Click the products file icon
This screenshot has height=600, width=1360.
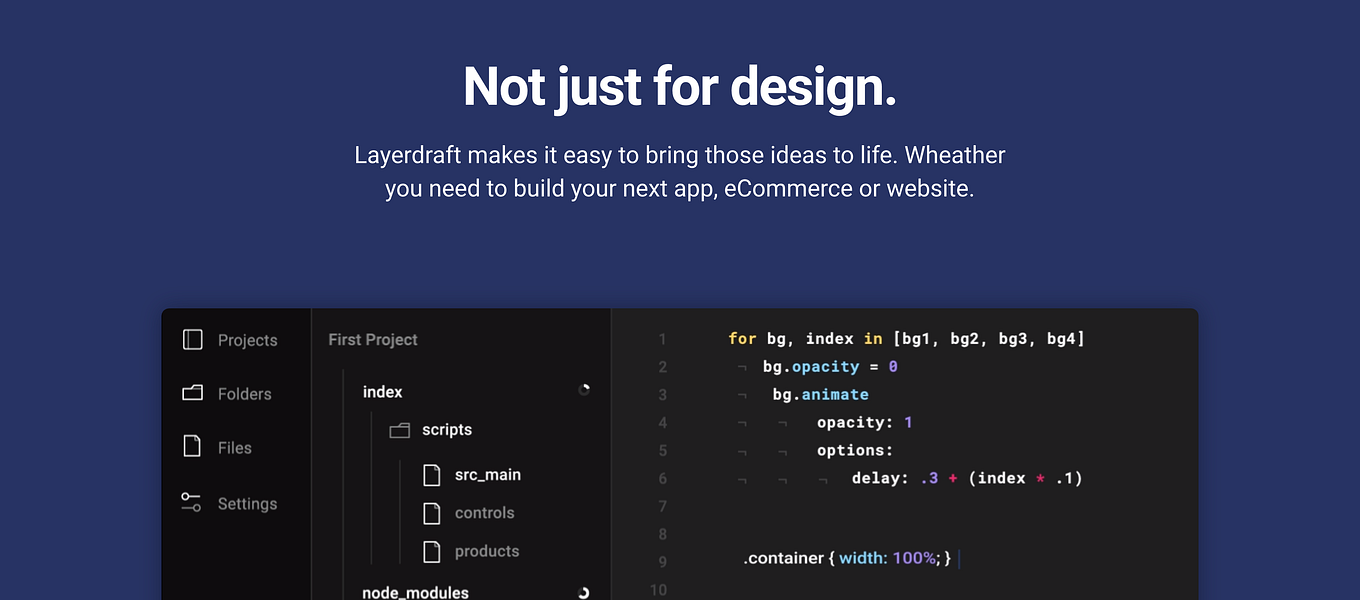tap(432, 551)
